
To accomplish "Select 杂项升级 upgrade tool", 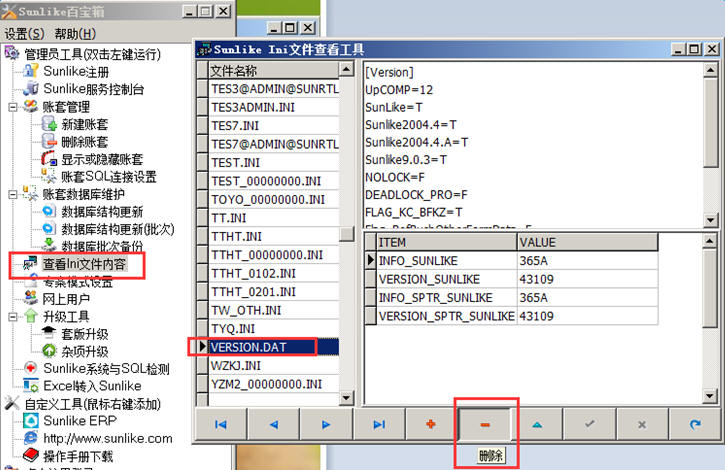I will tap(85, 351).
